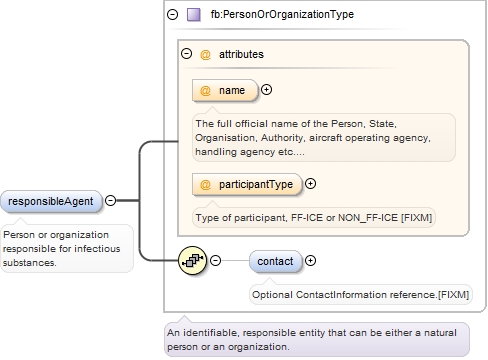Click the @ icon in participantType attribute
Screen dimensions: 488x360
click(x=205, y=184)
